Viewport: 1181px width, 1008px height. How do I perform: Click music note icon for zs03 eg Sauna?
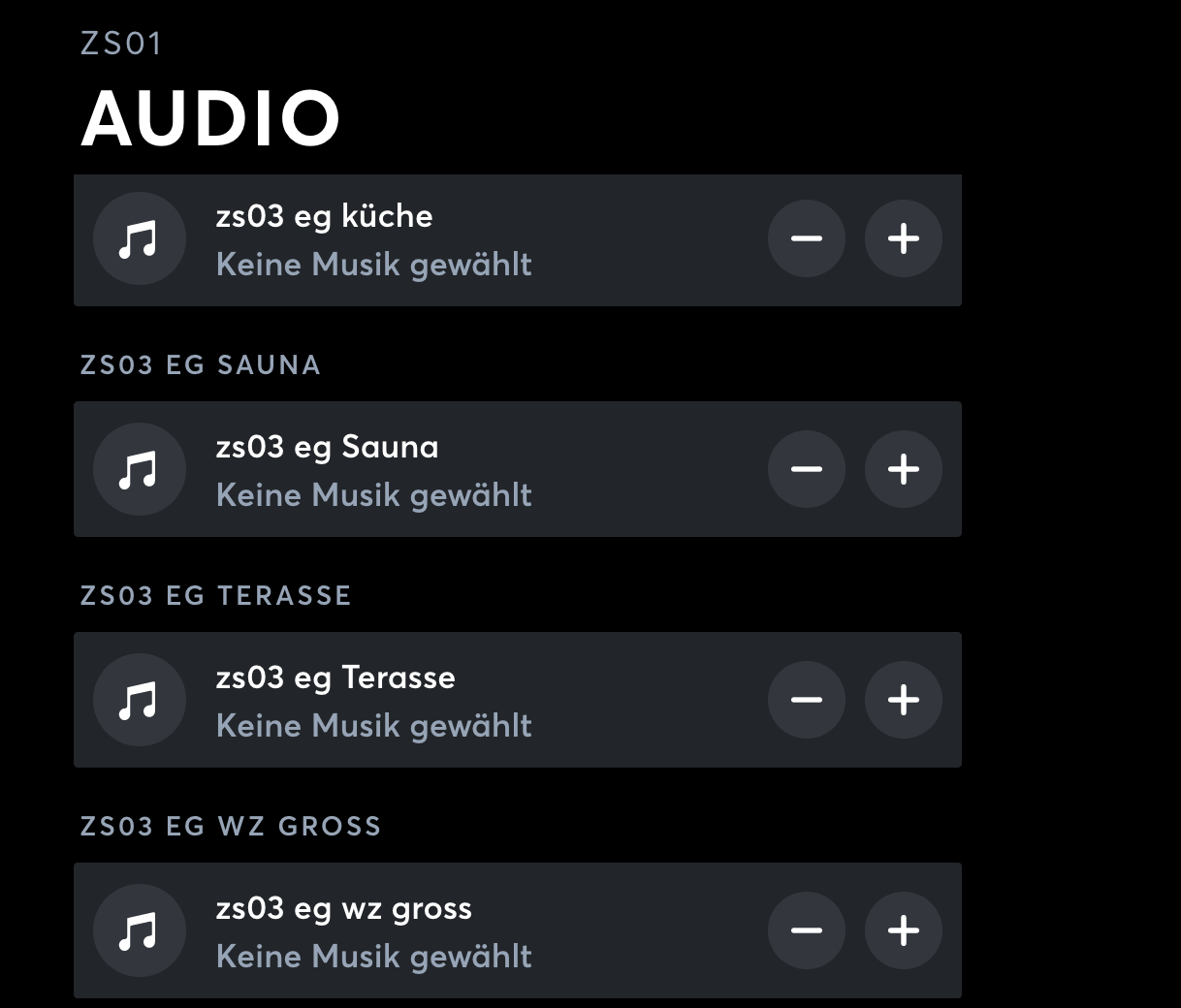(x=139, y=469)
